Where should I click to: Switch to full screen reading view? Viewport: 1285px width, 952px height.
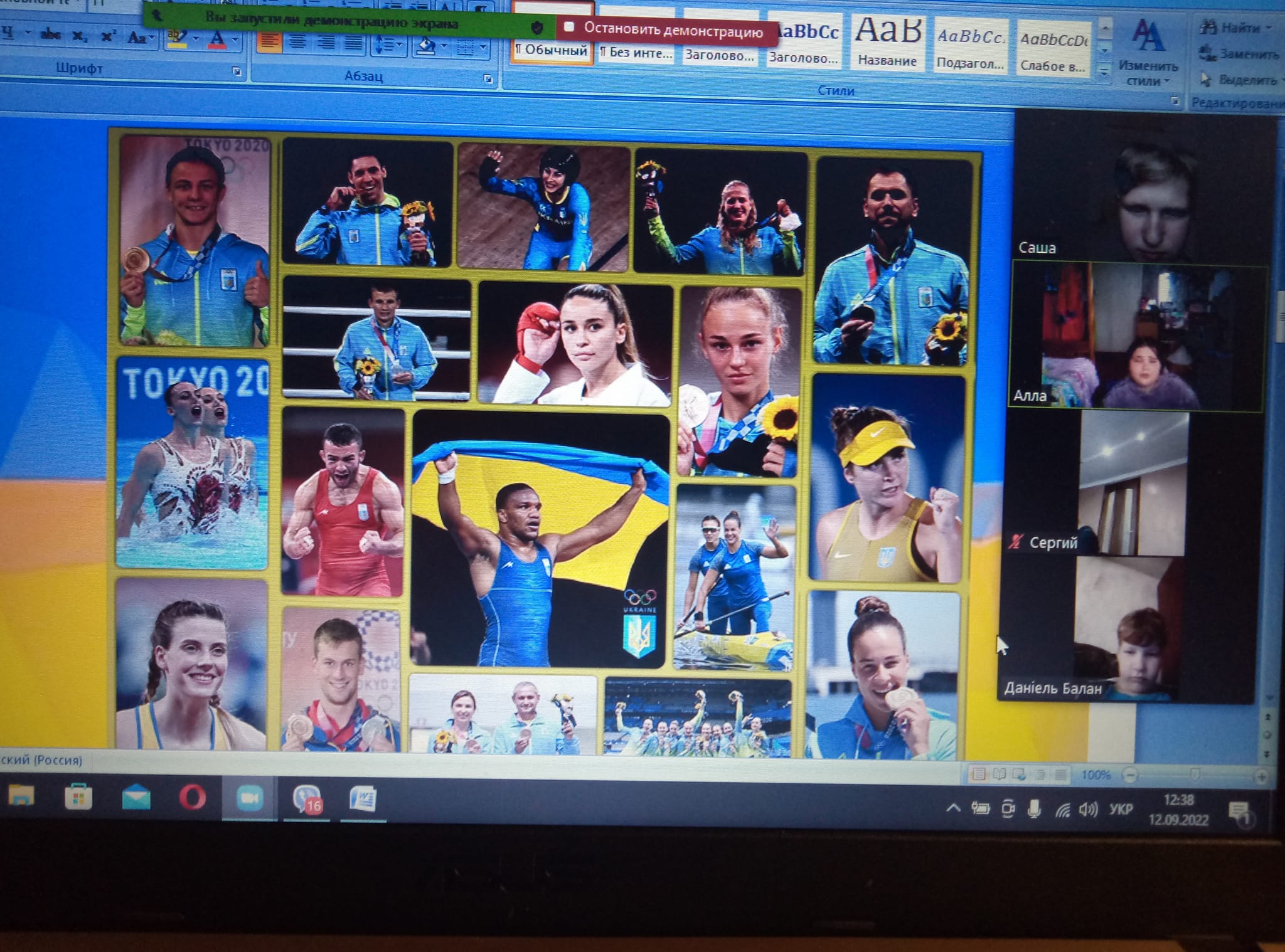click(1000, 775)
